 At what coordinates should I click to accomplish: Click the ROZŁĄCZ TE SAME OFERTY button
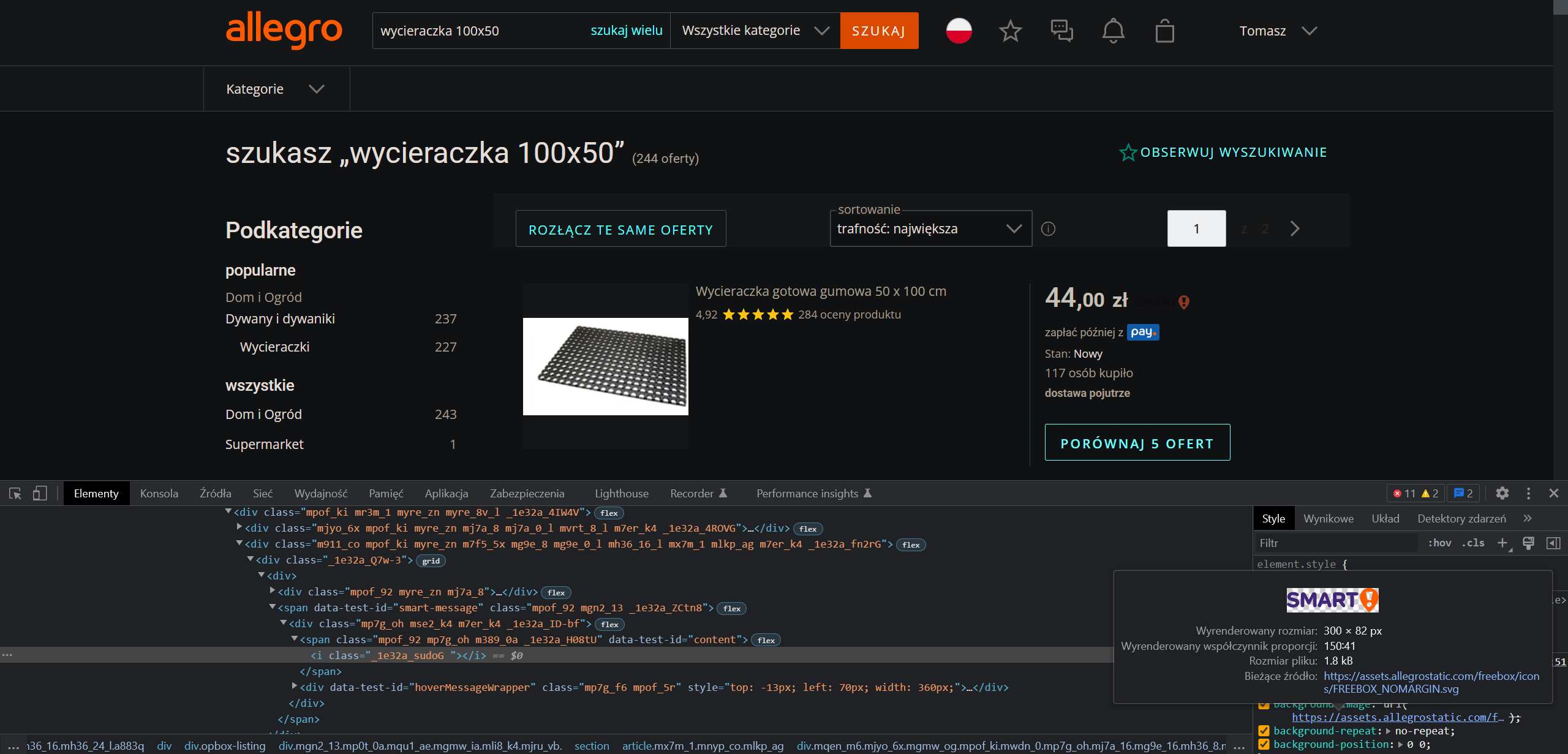pos(620,228)
